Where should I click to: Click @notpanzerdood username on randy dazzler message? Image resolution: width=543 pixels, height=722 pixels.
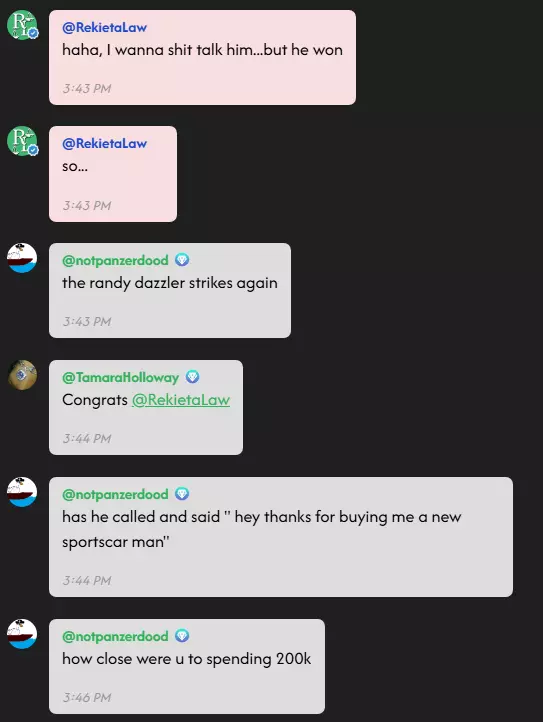point(116,261)
